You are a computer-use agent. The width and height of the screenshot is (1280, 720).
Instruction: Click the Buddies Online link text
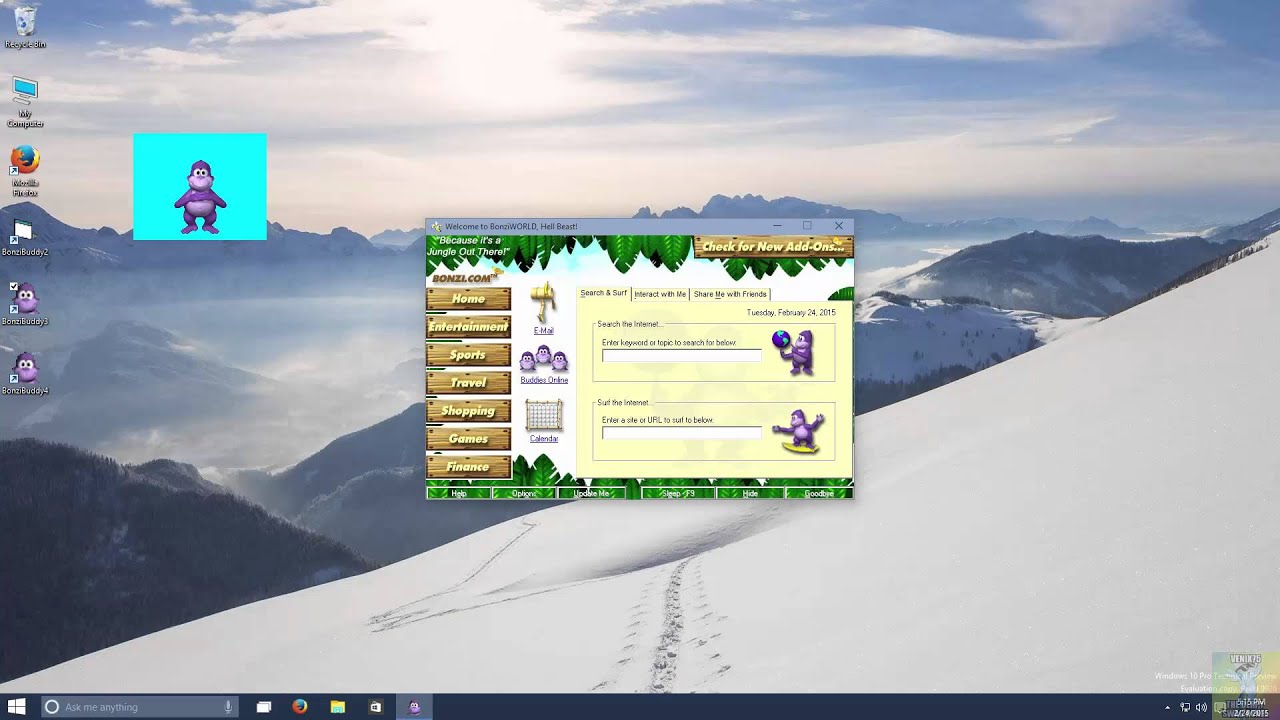(x=544, y=380)
